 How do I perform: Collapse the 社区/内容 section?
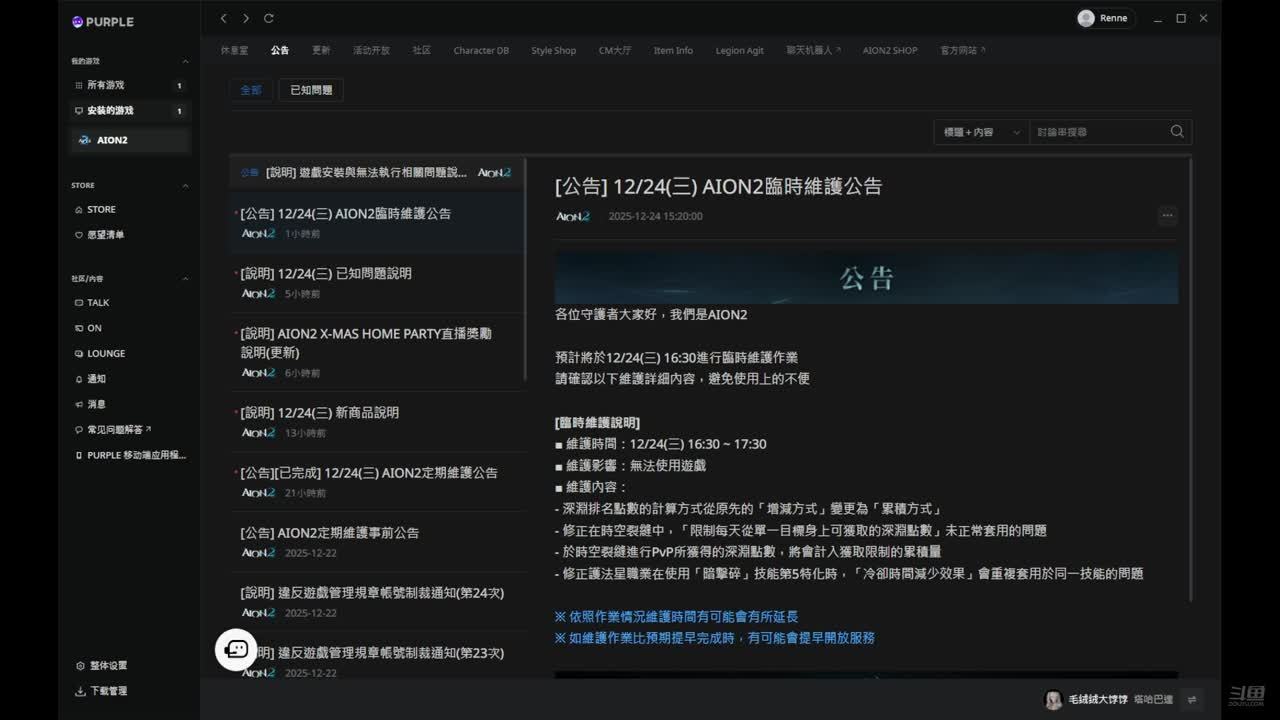click(x=185, y=279)
